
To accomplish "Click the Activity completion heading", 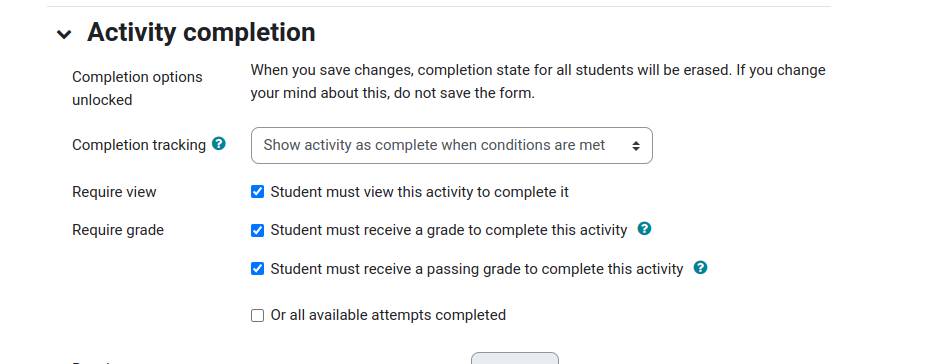I will (x=201, y=32).
